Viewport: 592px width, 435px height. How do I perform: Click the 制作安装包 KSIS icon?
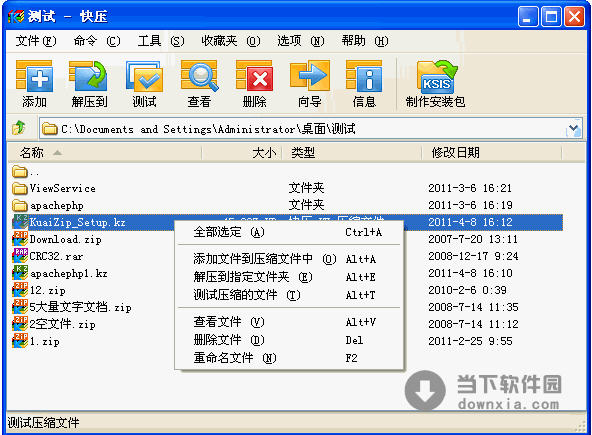(x=436, y=76)
